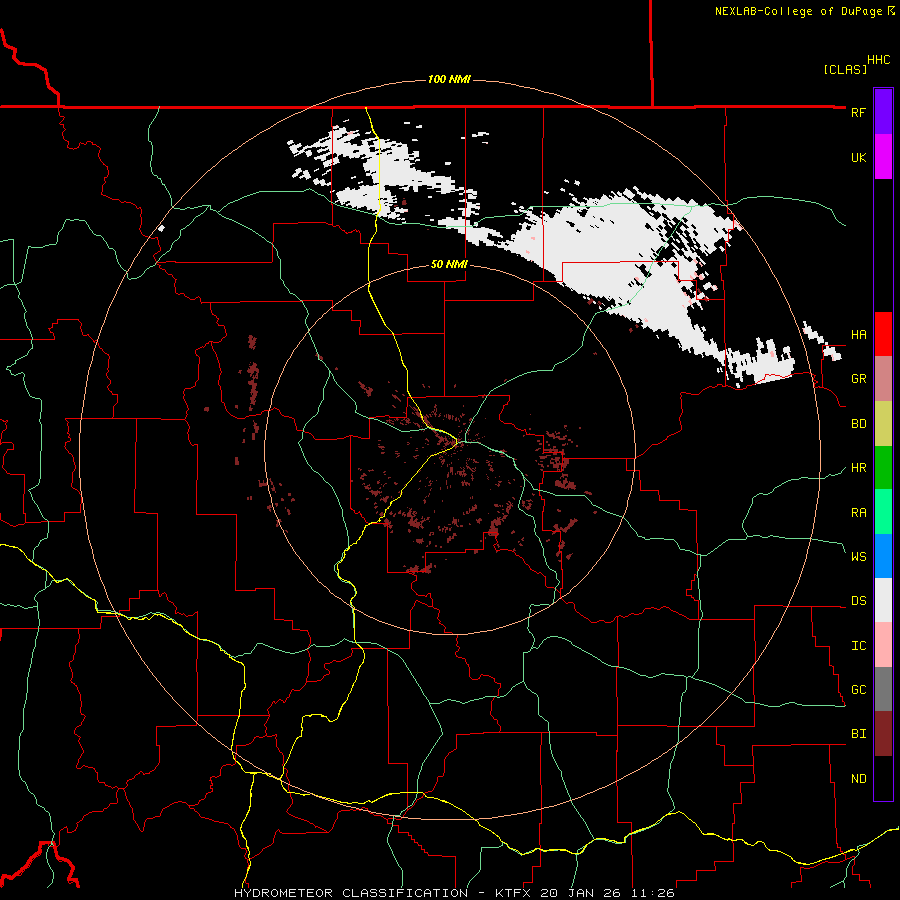Click the BI legend label
The image size is (900, 900).
pos(858,734)
